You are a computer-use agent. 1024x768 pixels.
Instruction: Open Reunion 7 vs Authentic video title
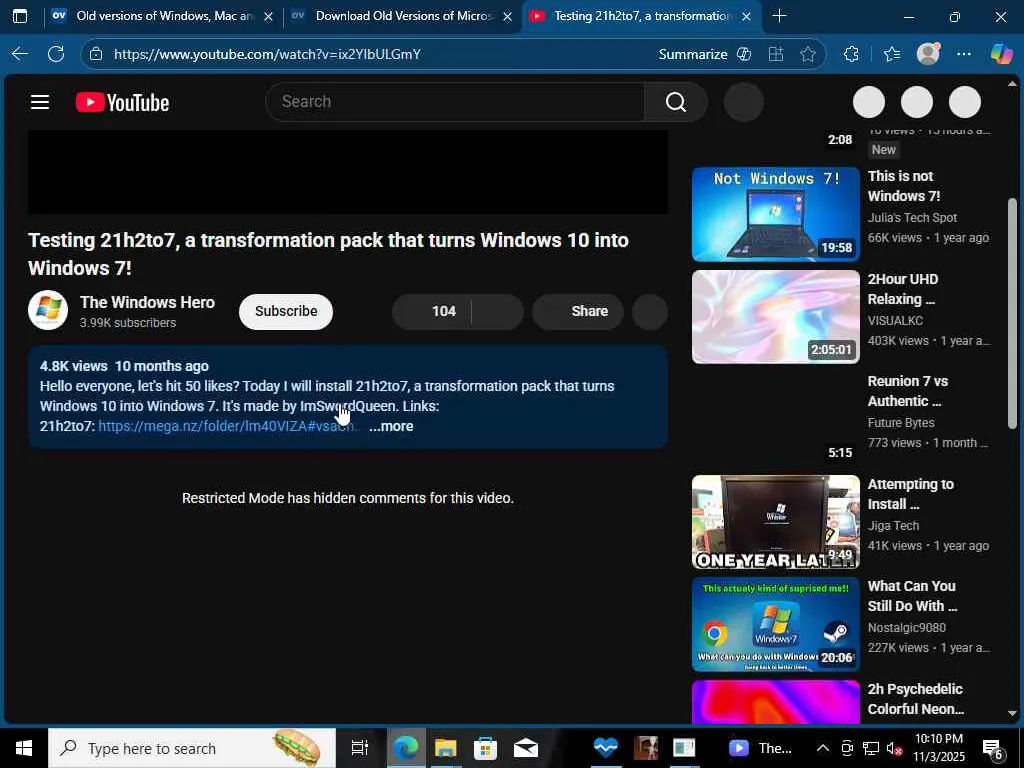pyautogui.click(x=908, y=391)
